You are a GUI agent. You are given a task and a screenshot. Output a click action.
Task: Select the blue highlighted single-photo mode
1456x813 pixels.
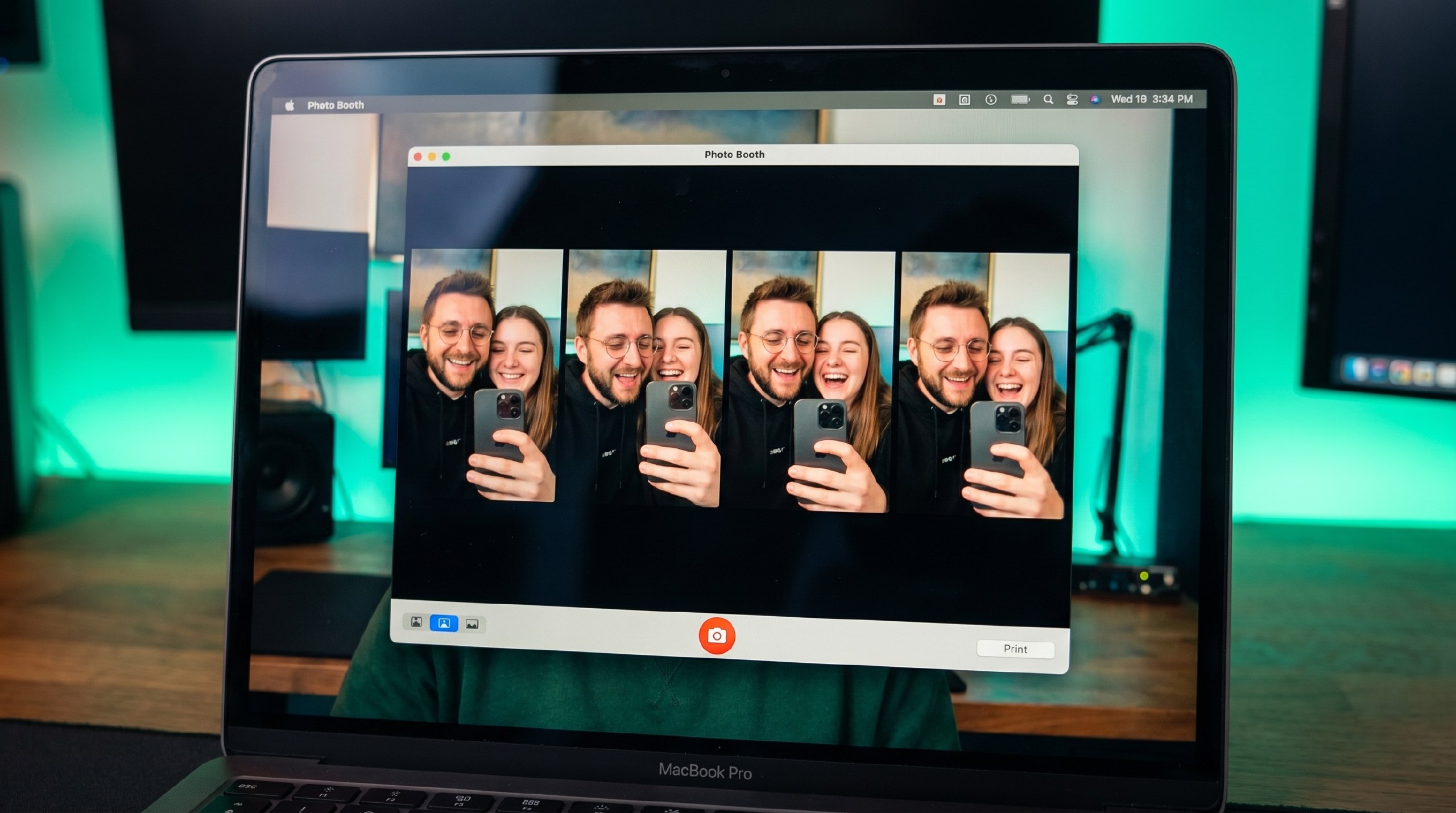pos(444,623)
